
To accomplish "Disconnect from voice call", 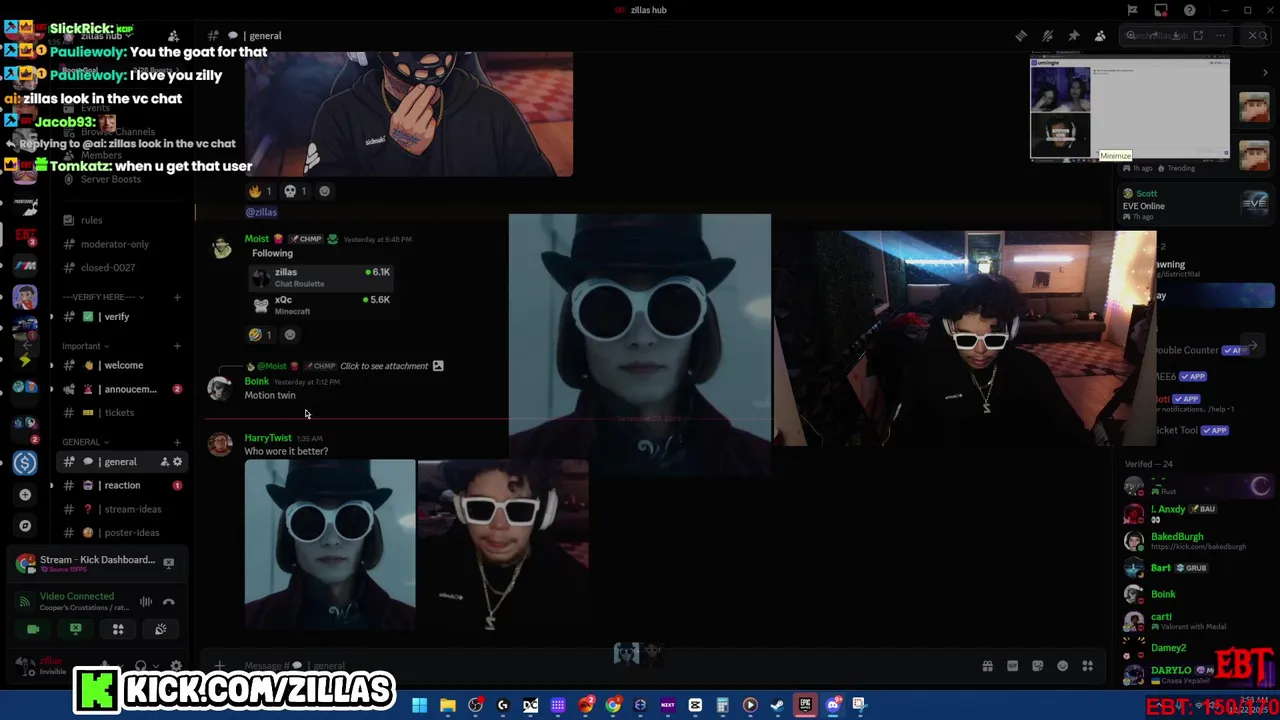I will pyautogui.click(x=168, y=602).
